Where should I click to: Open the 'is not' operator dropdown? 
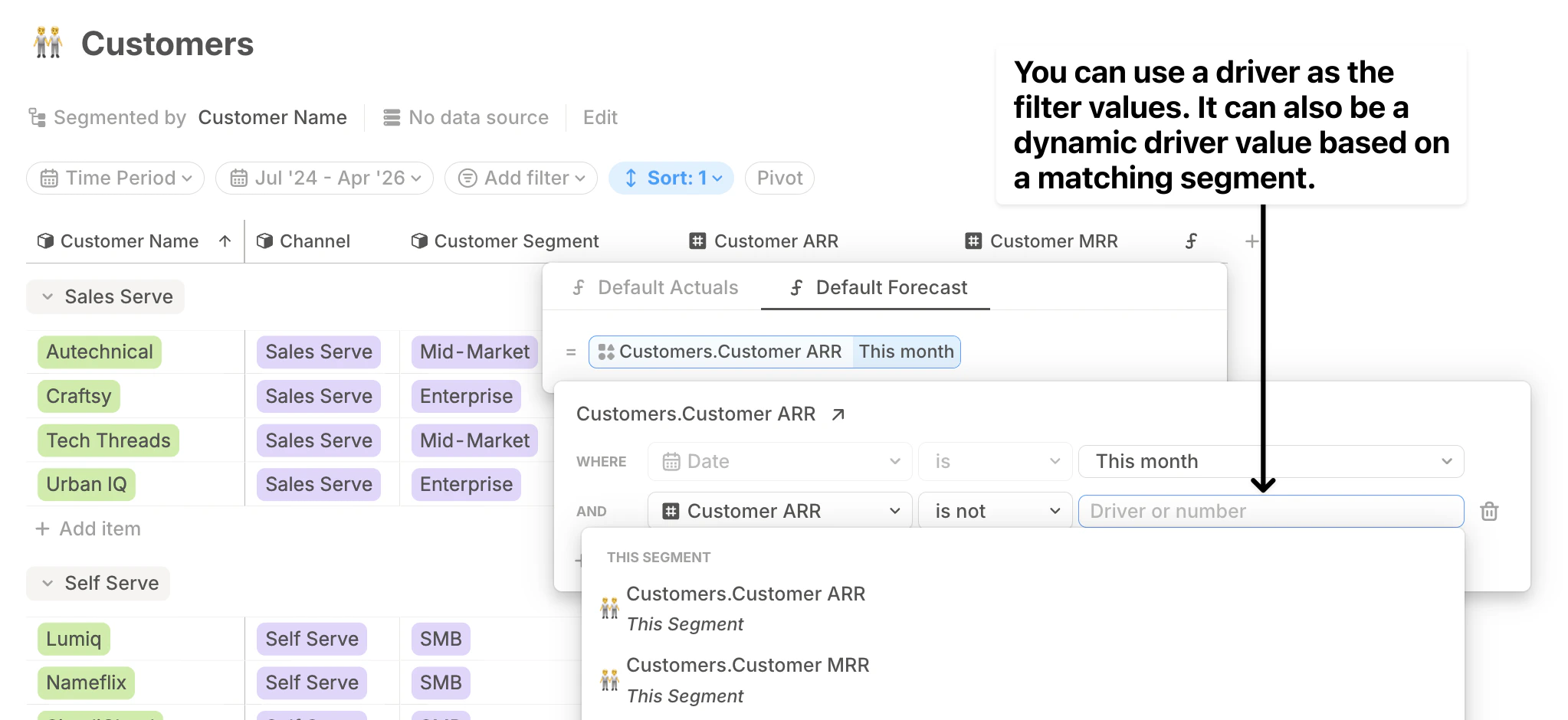(996, 511)
